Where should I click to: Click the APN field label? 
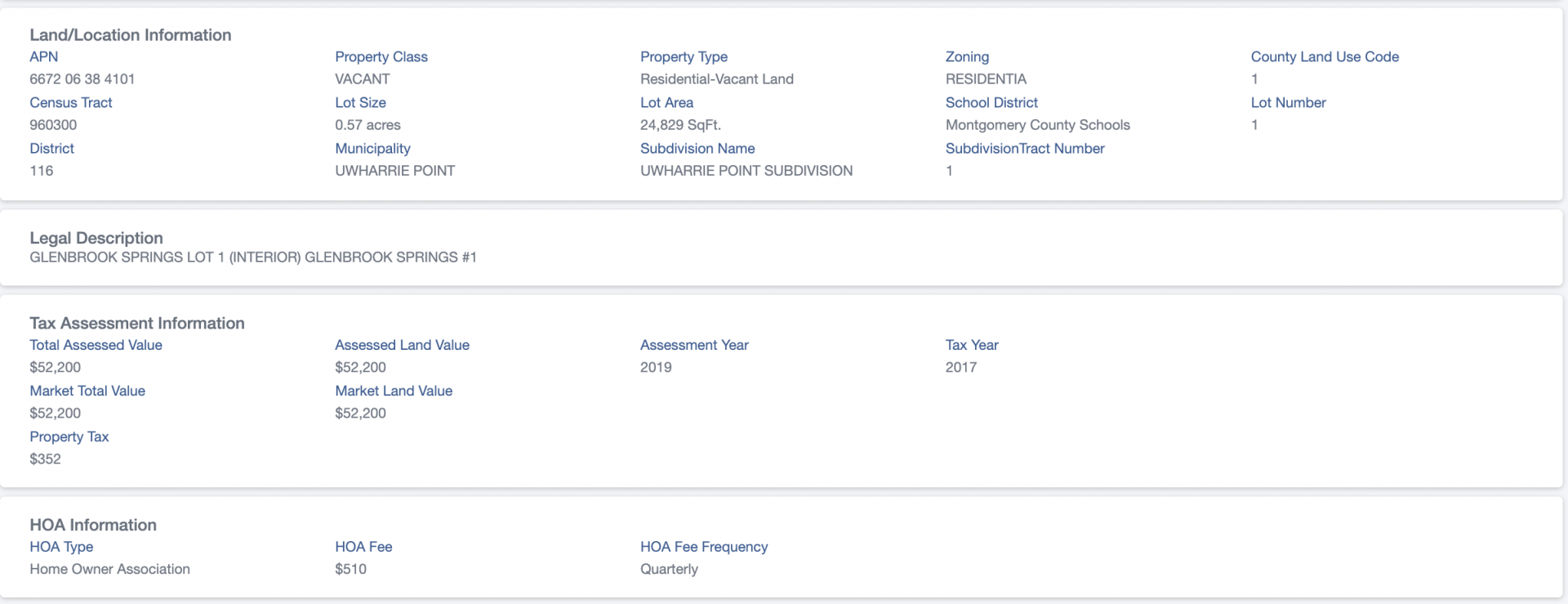coord(44,56)
